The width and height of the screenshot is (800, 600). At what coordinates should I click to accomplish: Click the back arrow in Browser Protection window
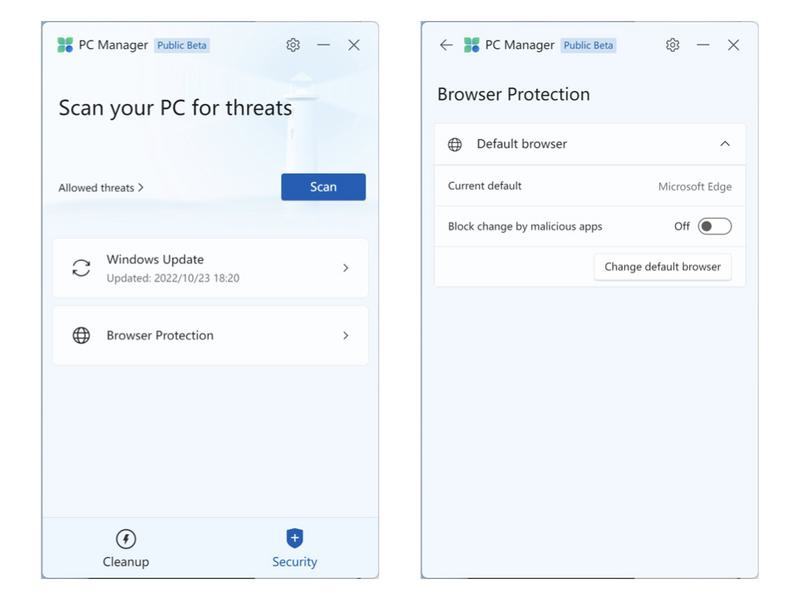(x=446, y=45)
